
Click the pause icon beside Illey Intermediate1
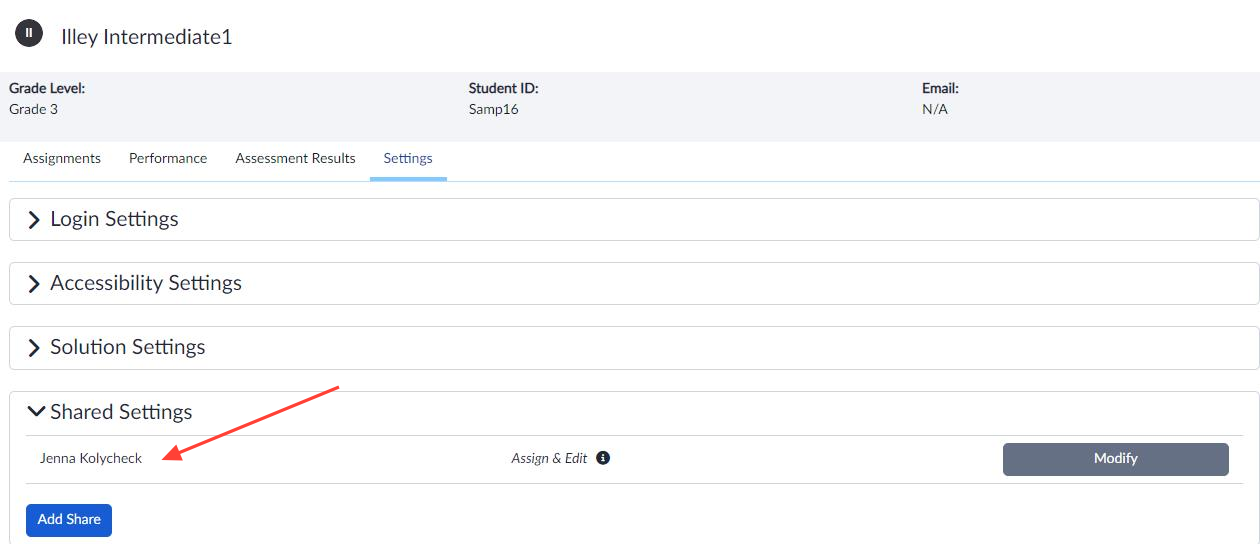[29, 33]
